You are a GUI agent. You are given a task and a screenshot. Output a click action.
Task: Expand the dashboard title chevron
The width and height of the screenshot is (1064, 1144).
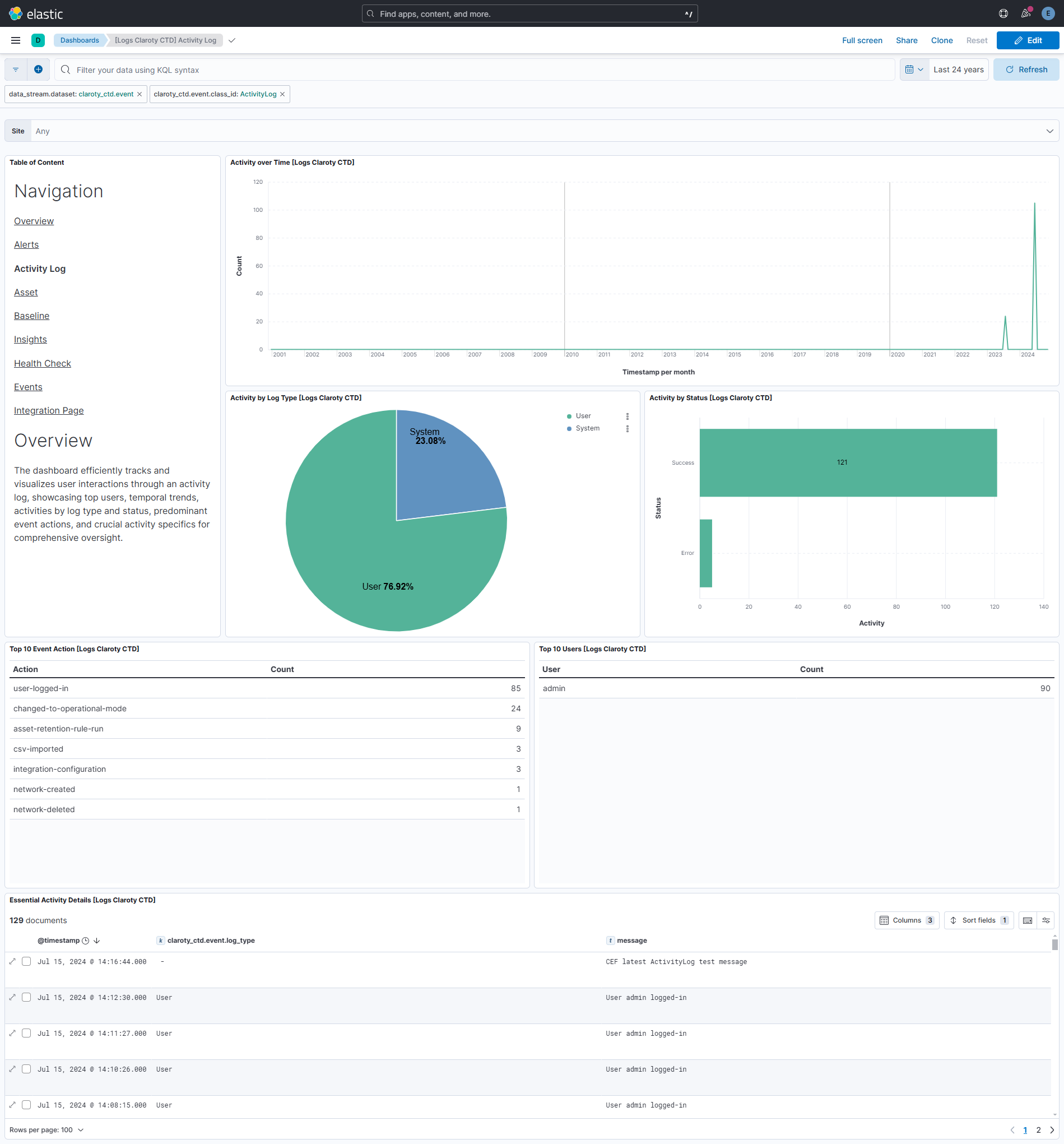point(232,40)
